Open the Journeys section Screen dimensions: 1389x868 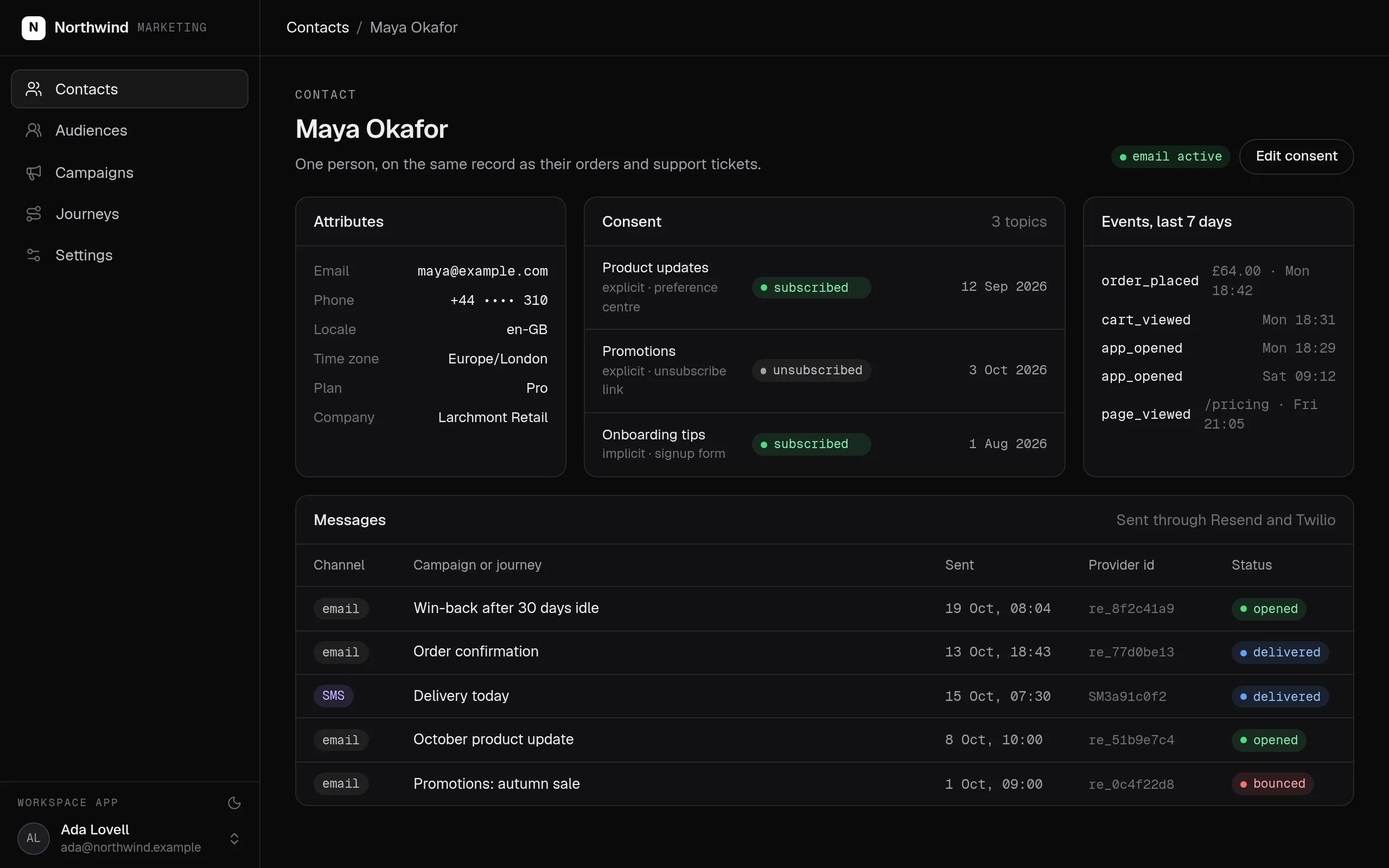tap(130, 214)
